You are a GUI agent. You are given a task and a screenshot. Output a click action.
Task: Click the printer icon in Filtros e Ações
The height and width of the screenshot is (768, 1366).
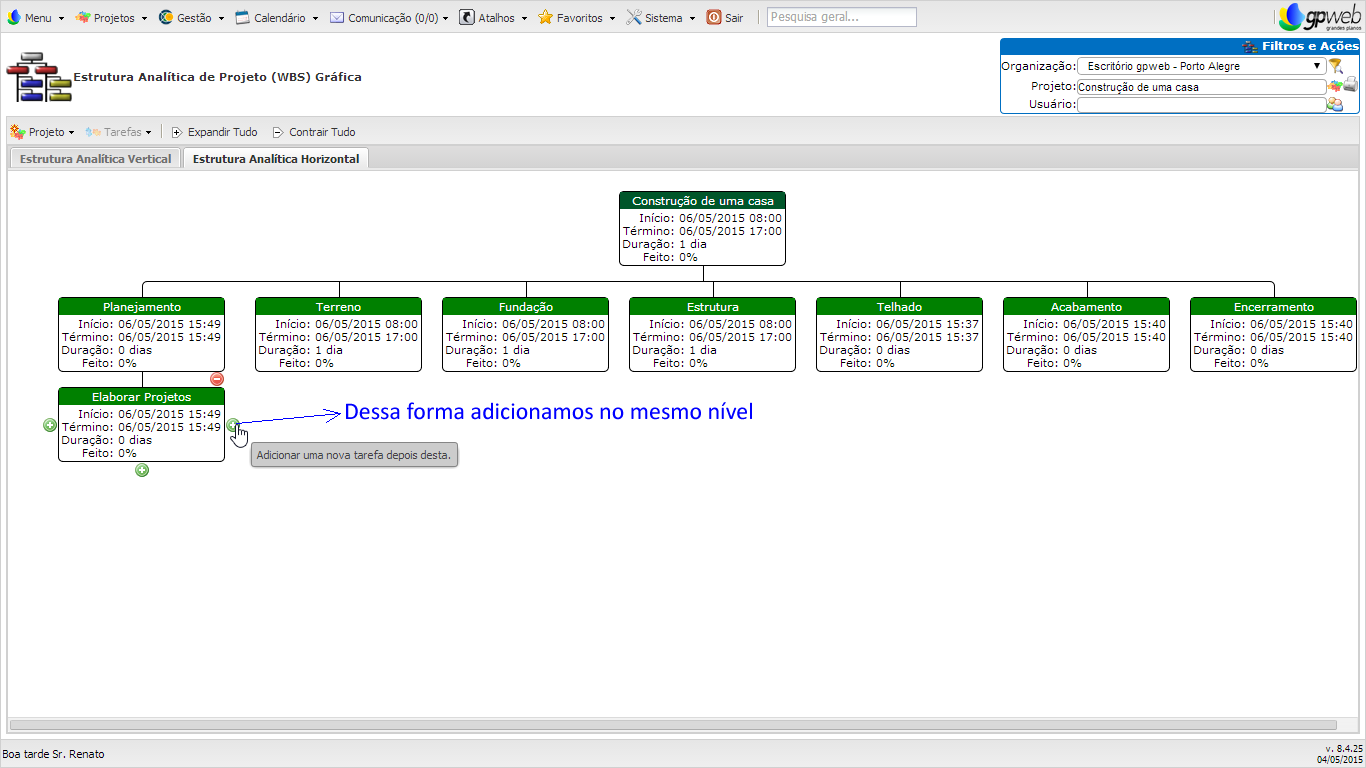[x=1350, y=85]
